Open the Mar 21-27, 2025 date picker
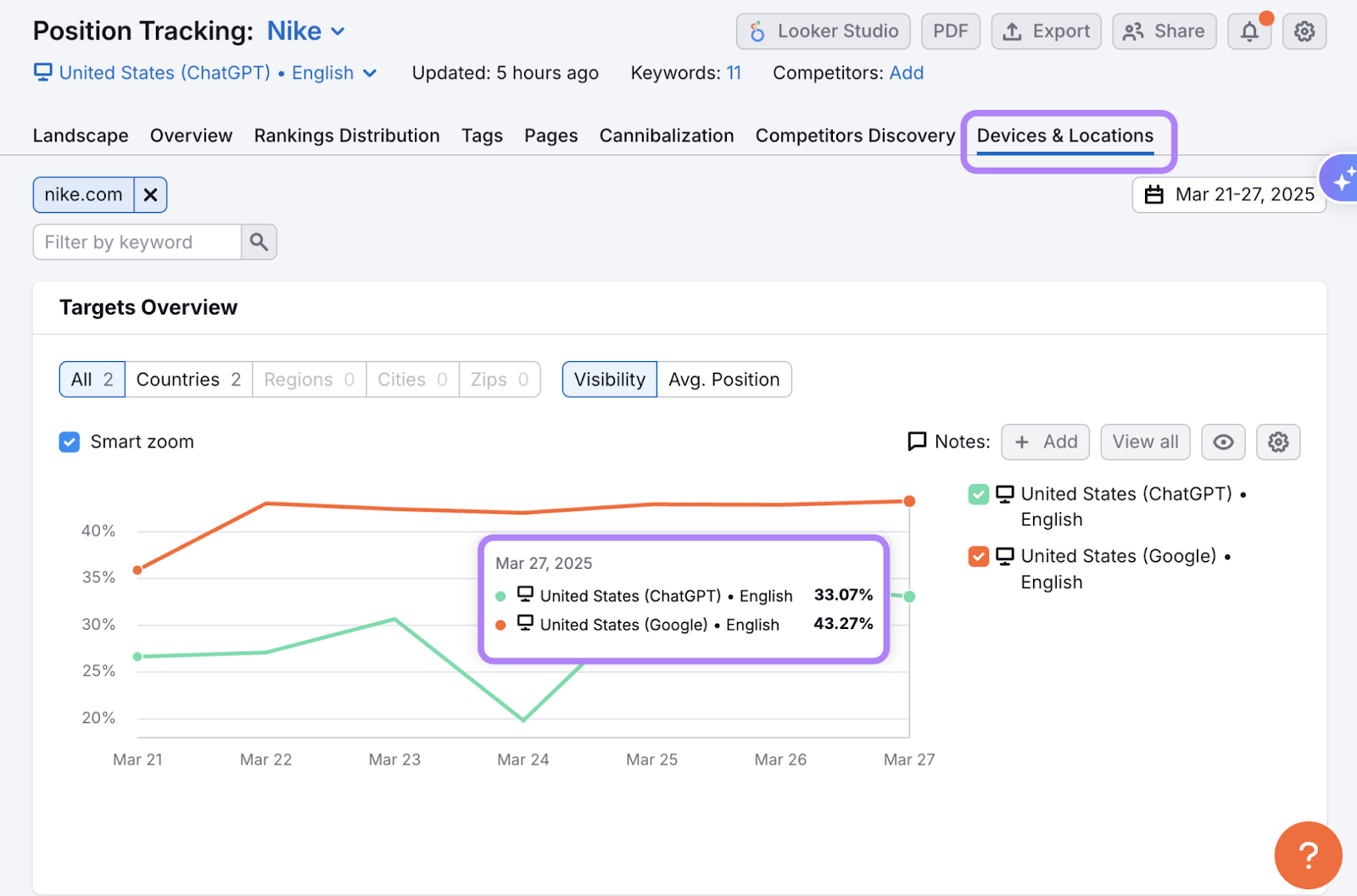This screenshot has height=896, width=1357. 1229,195
